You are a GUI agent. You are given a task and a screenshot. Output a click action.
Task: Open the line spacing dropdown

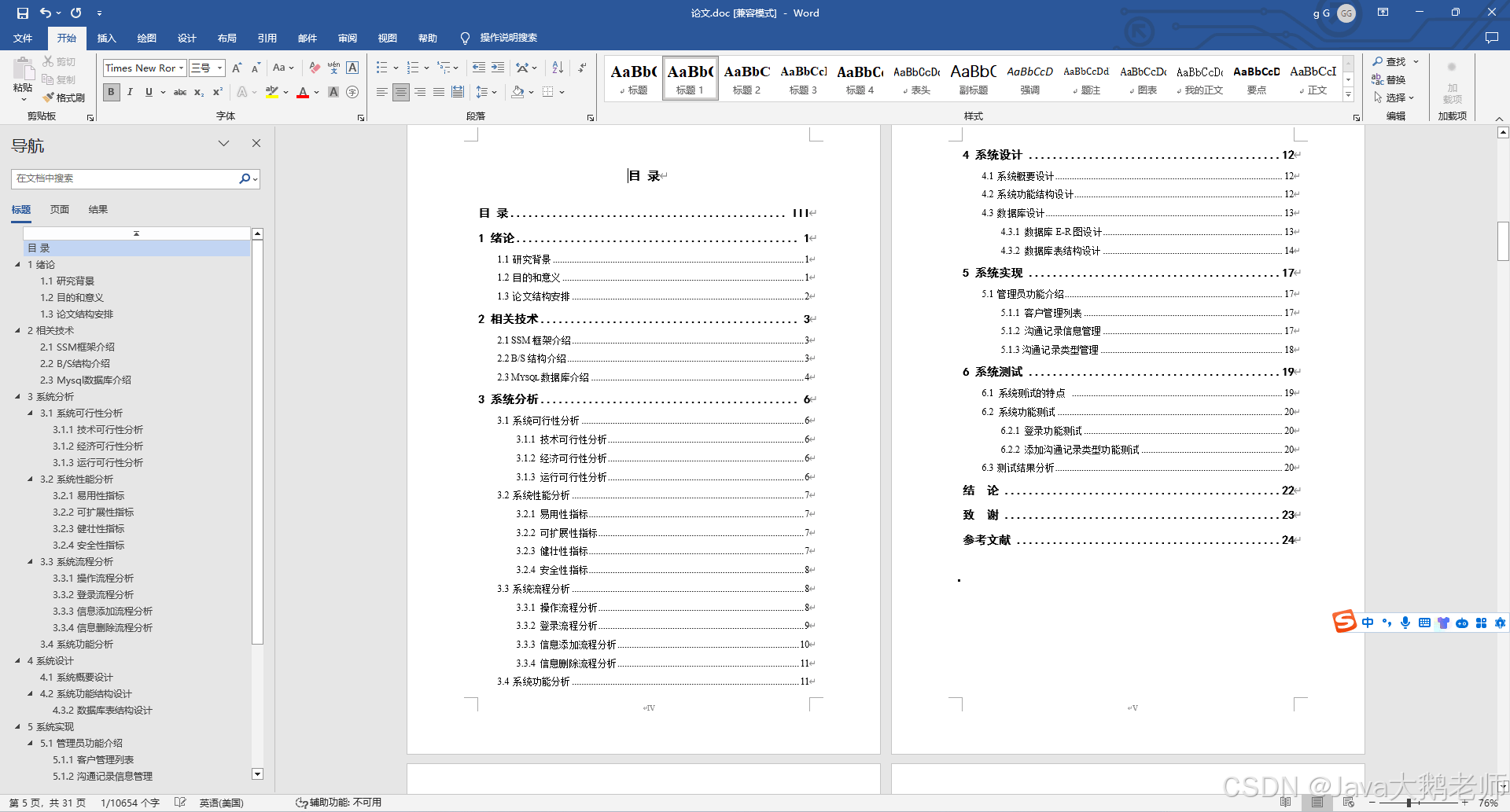pos(487,92)
